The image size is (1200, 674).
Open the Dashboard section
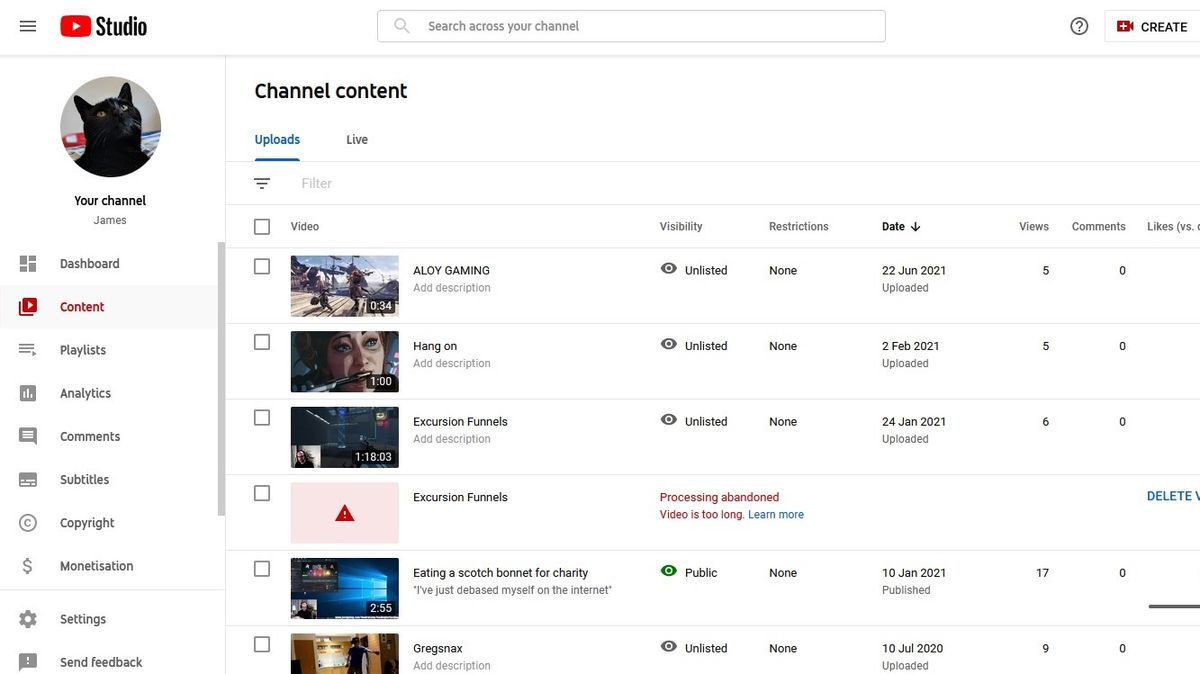(89, 263)
